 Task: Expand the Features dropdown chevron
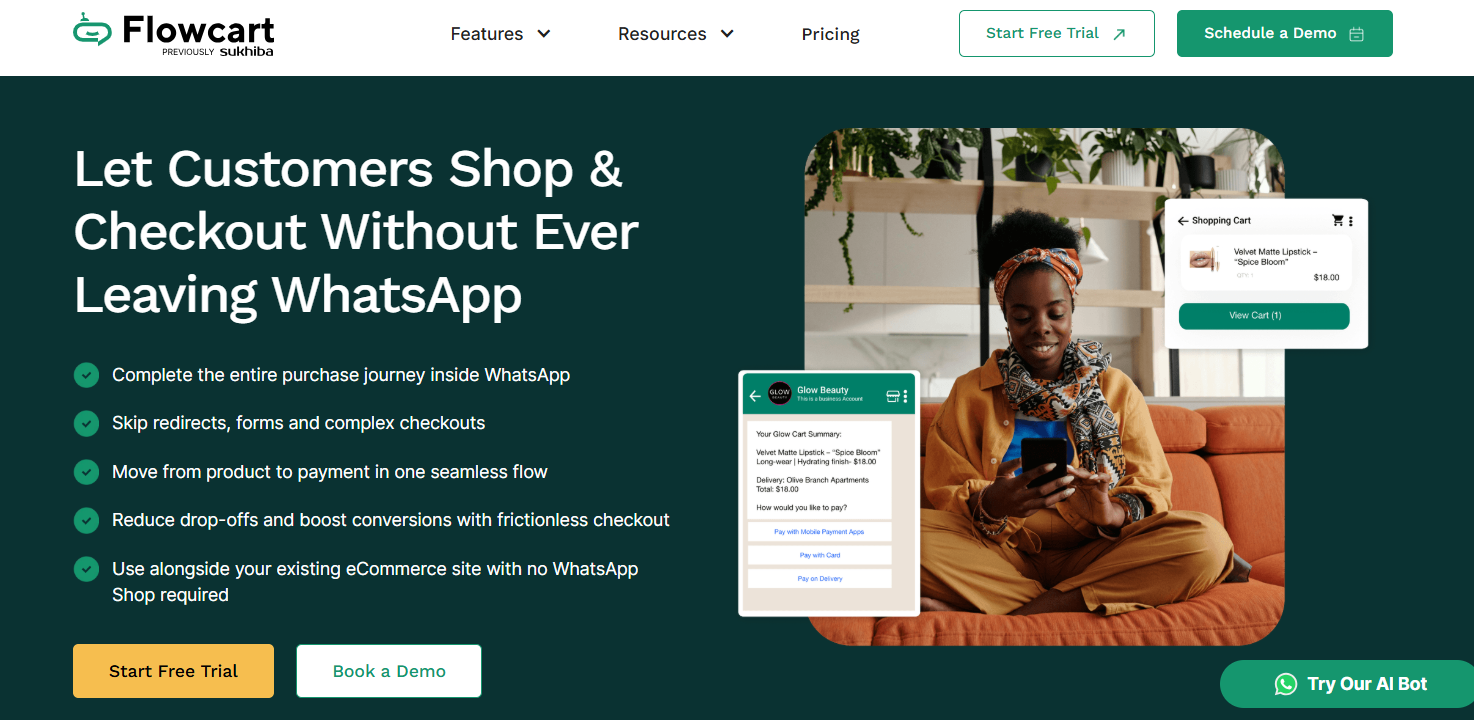pos(544,34)
